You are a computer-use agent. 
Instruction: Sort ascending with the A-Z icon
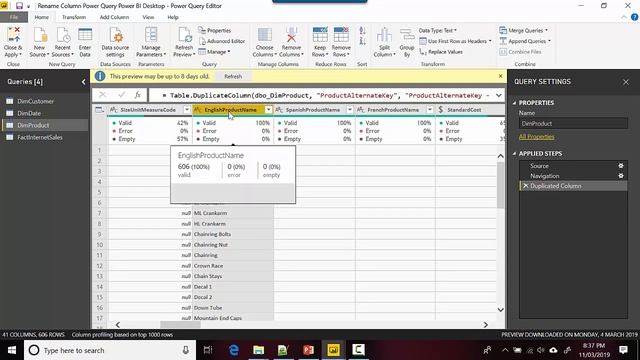pyautogui.click(x=362, y=31)
